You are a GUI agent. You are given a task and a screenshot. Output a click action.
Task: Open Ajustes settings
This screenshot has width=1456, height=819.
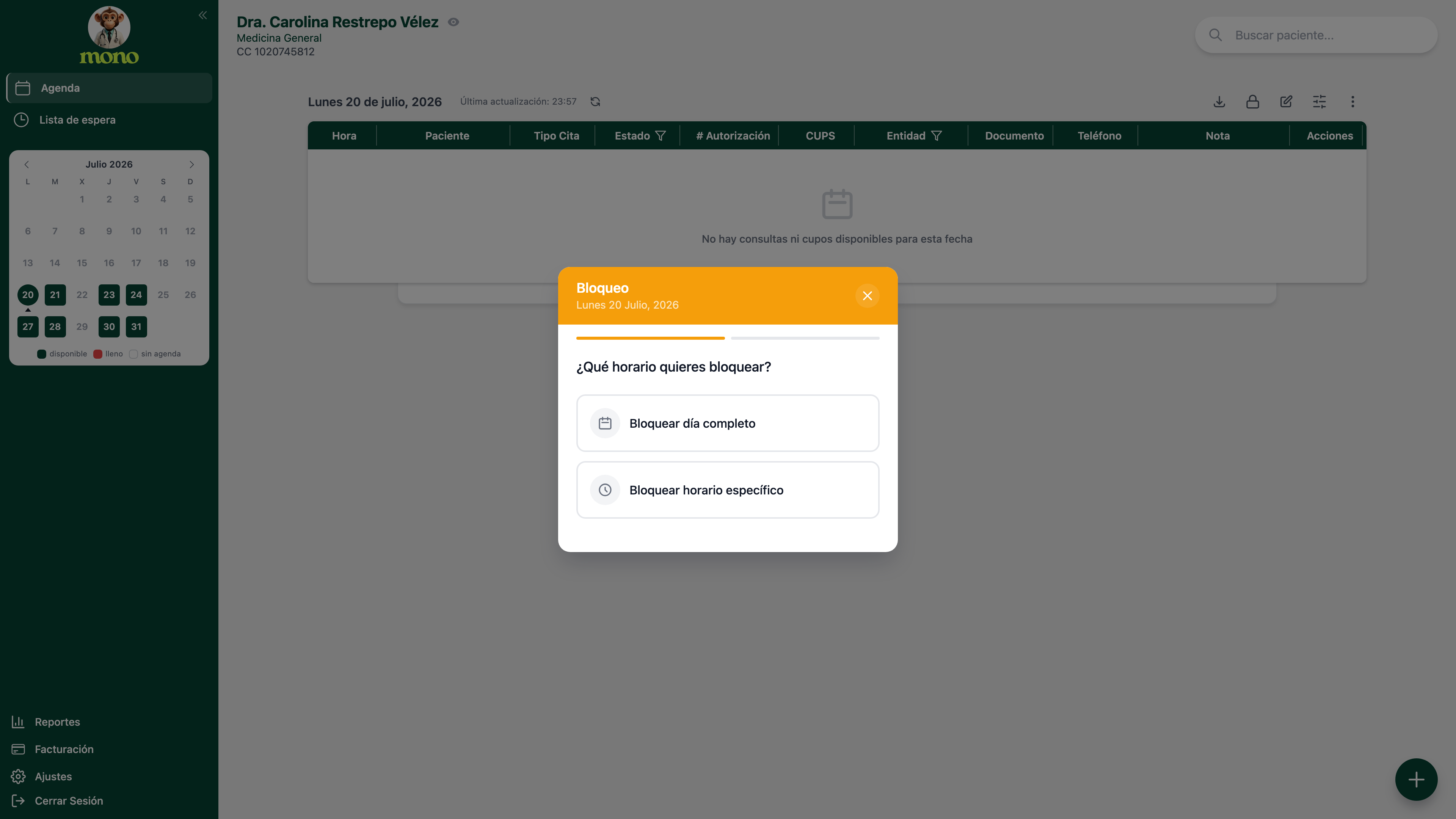click(x=42, y=776)
